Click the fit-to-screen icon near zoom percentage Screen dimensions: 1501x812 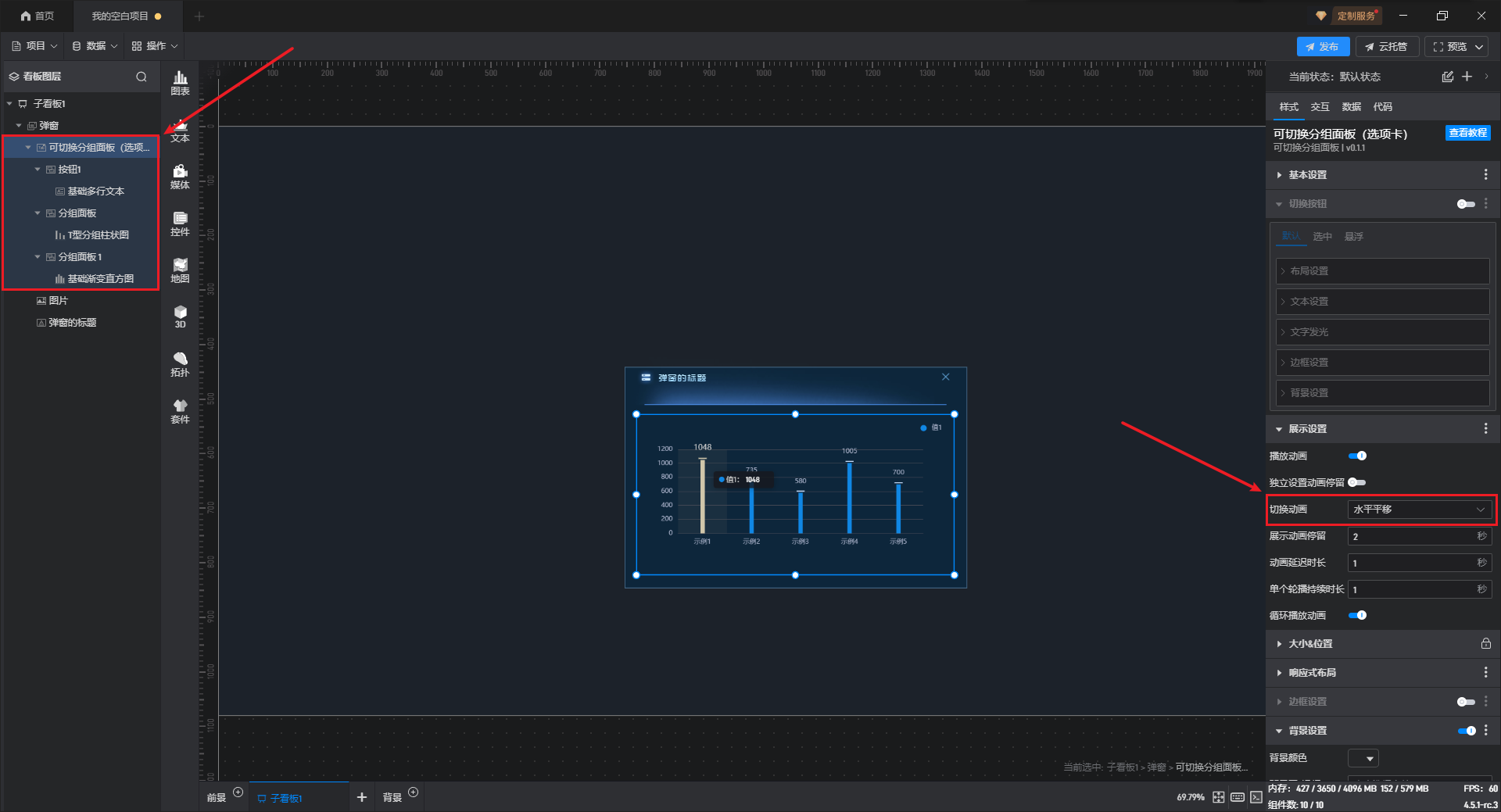[1219, 797]
